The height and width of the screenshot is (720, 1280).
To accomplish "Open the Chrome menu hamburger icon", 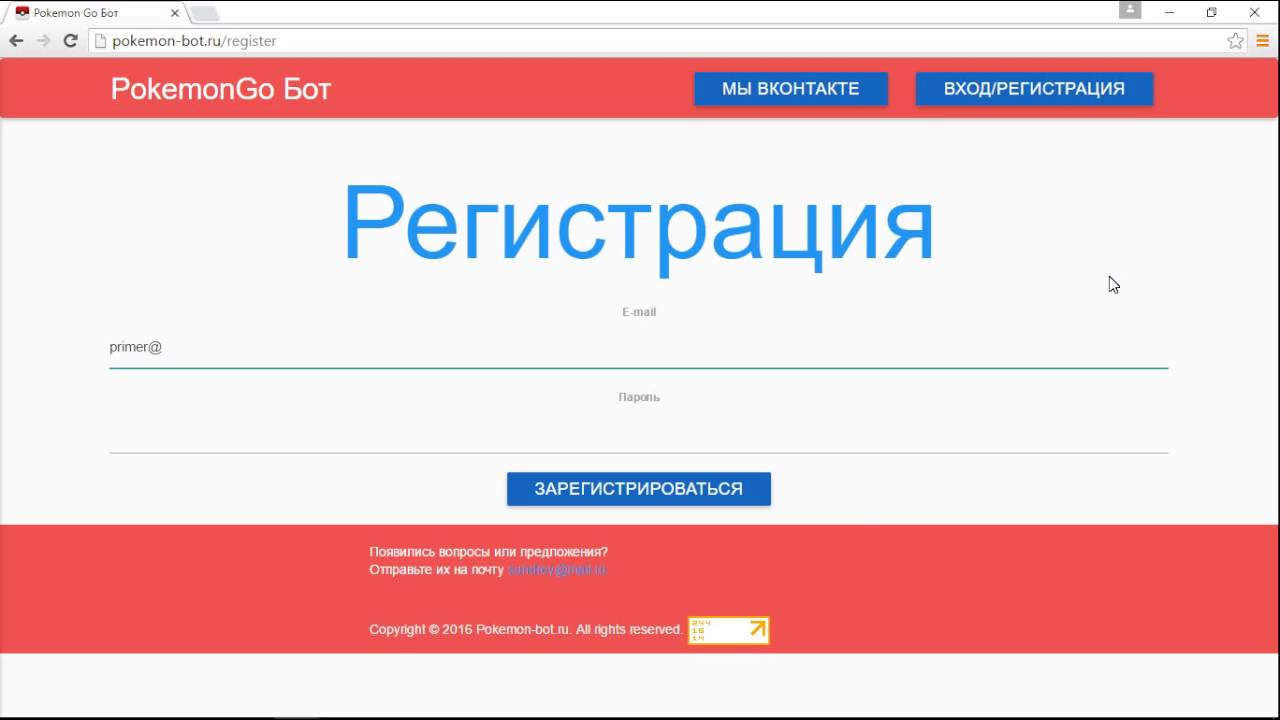I will pos(1263,41).
